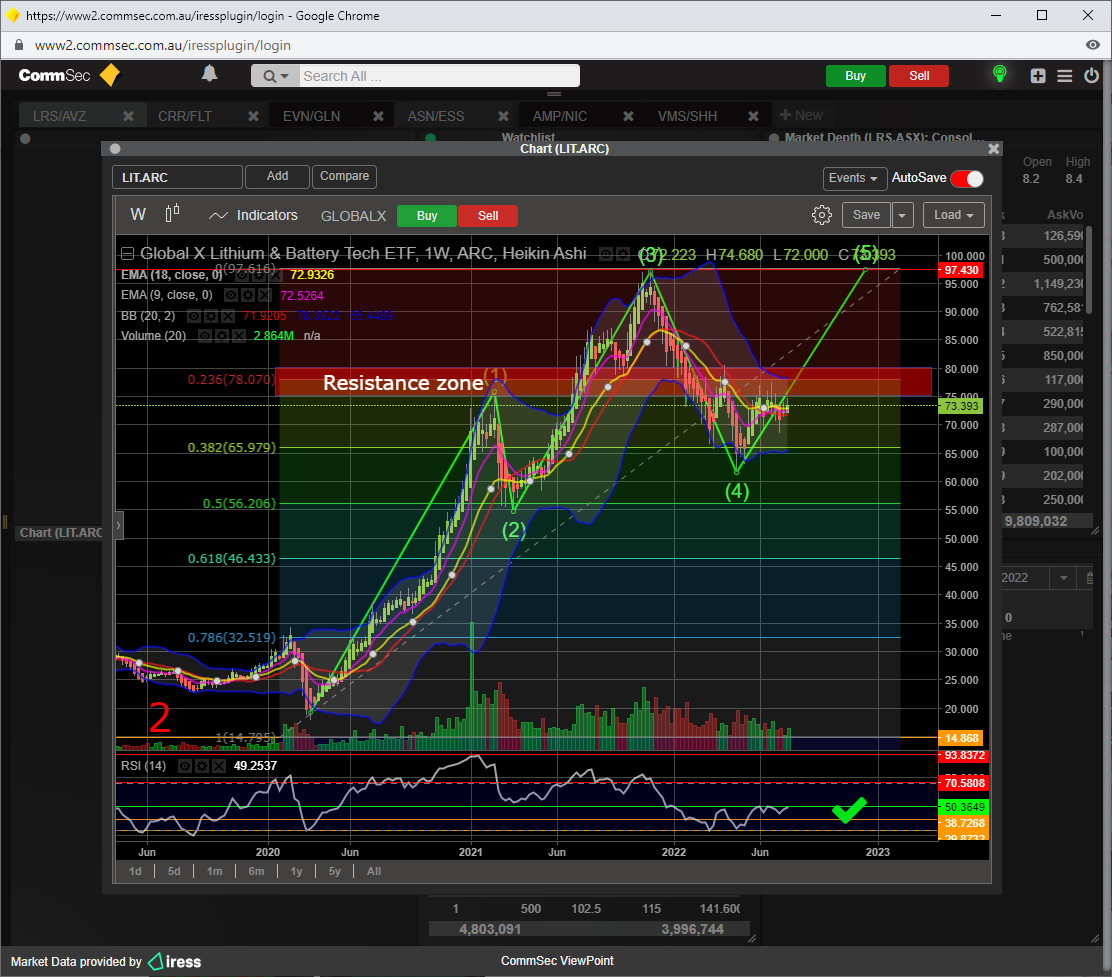
Task: Click the chart window pin circle
Action: click(x=115, y=149)
